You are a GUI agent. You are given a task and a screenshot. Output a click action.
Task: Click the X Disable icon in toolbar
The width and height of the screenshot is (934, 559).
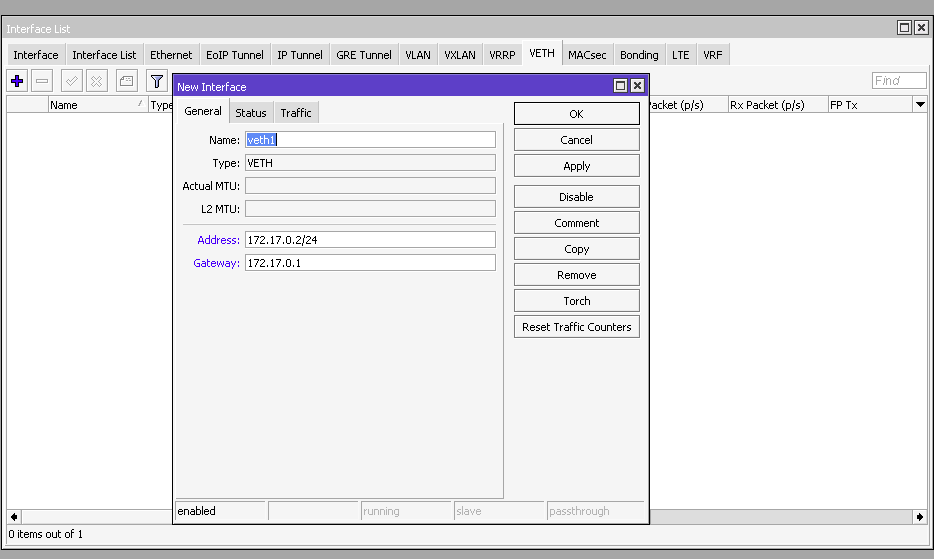97,81
